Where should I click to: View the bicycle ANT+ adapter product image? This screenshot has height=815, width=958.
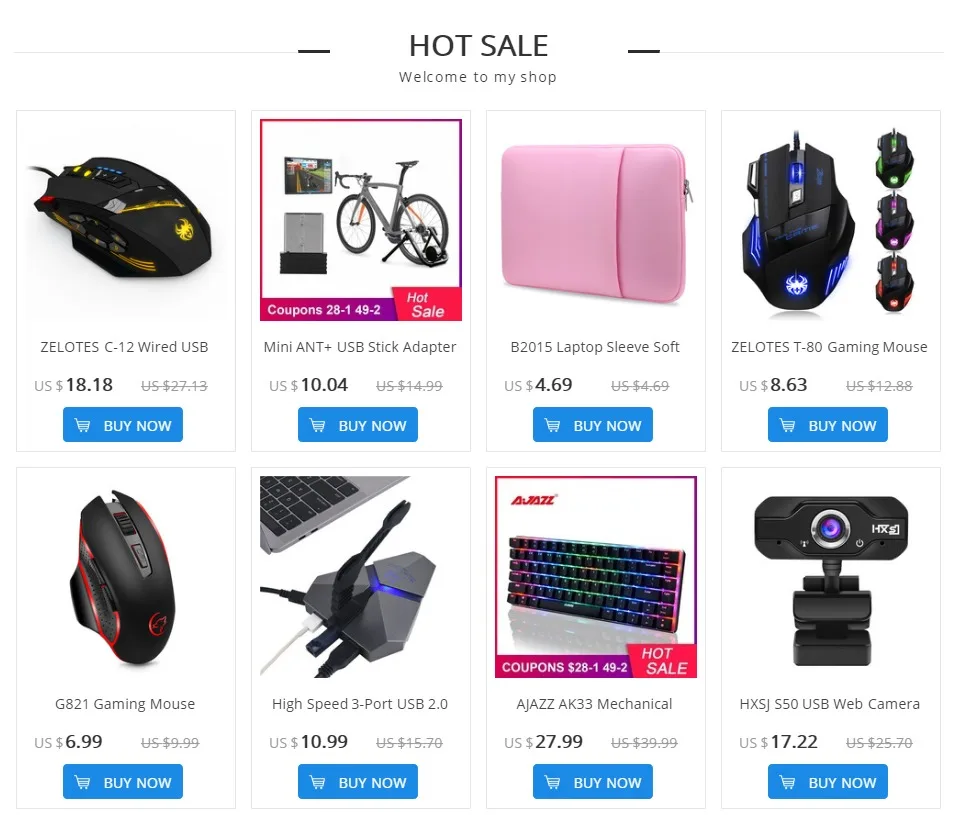[x=361, y=220]
